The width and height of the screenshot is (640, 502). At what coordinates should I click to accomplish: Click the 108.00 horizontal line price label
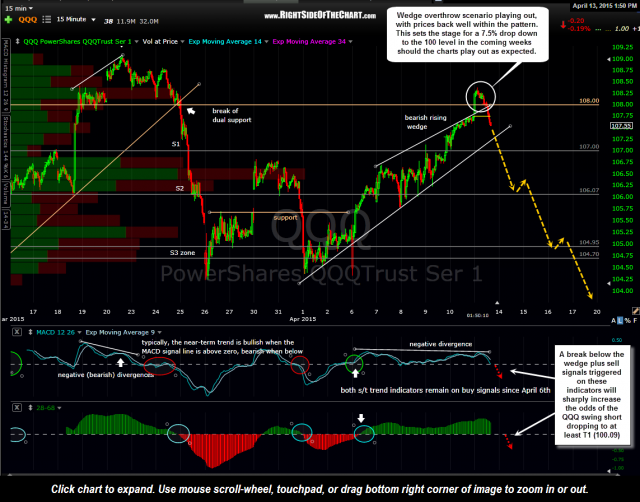click(x=589, y=100)
